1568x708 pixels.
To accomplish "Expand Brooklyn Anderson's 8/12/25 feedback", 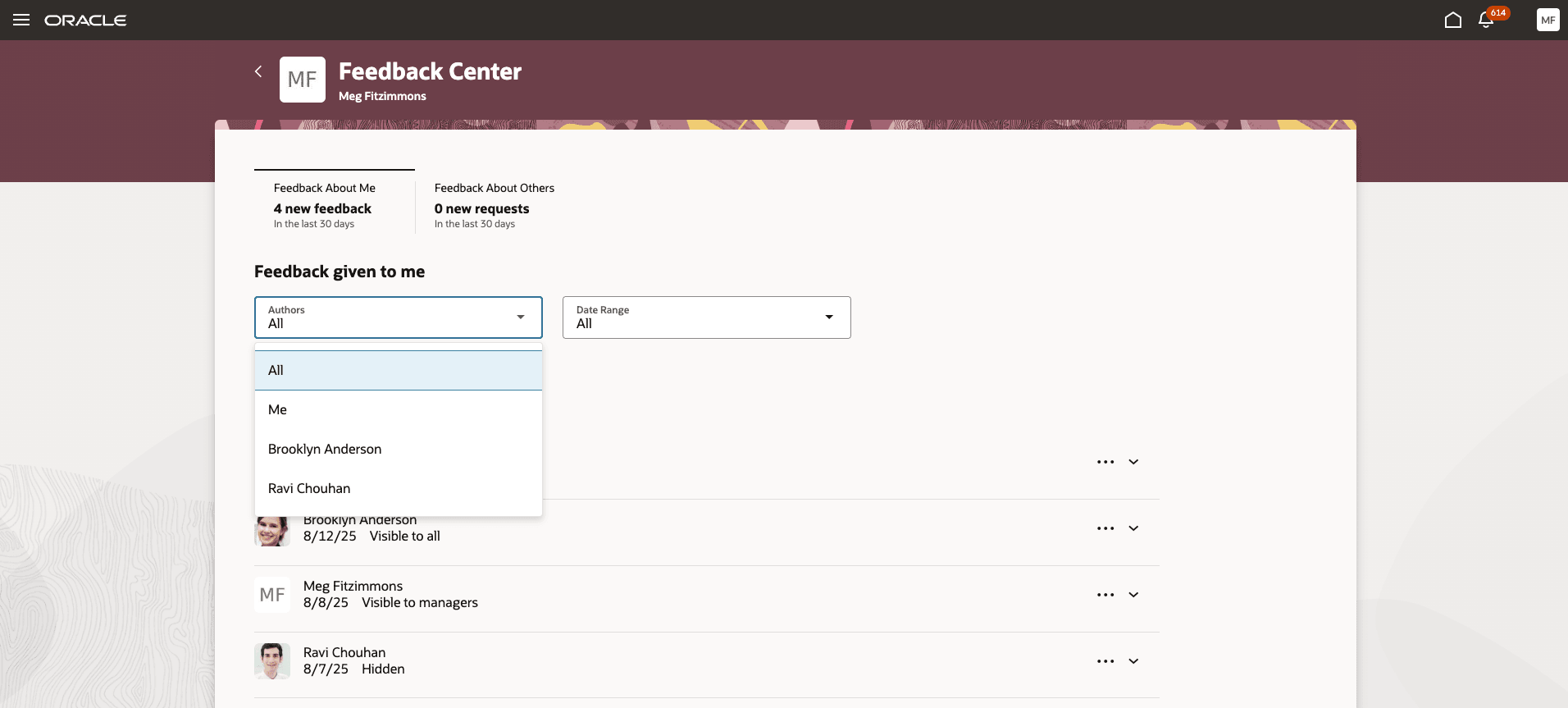I will 1133,528.
